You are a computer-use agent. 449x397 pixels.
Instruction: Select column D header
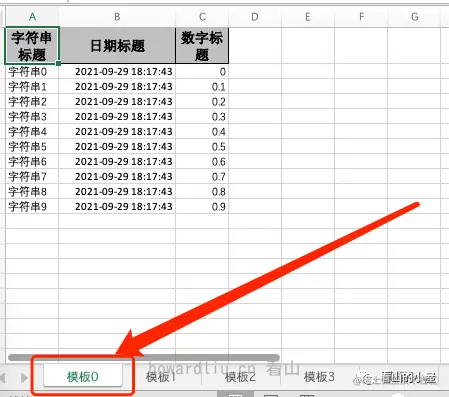255,17
